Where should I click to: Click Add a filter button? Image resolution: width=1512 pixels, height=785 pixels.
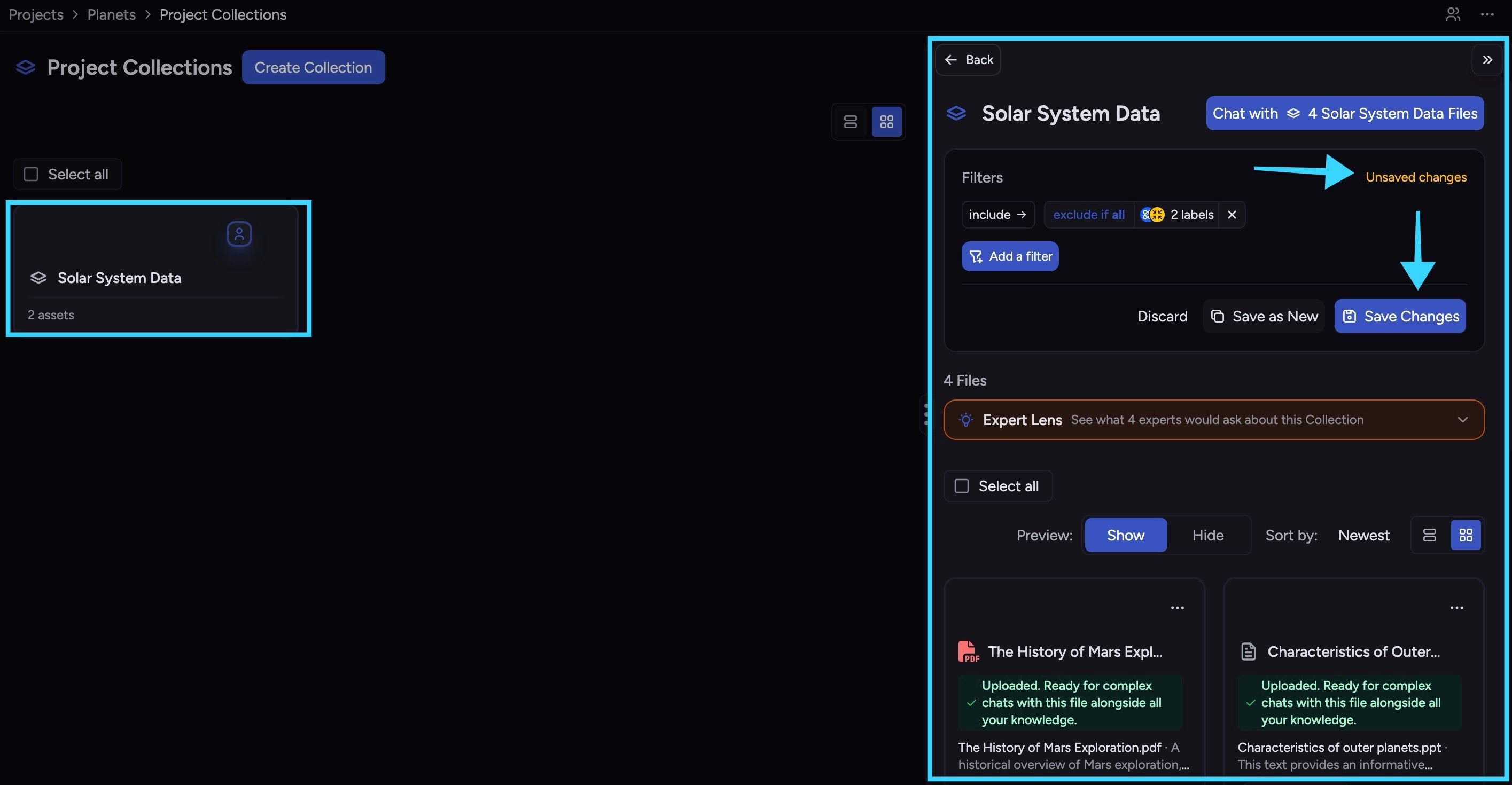coord(1010,256)
